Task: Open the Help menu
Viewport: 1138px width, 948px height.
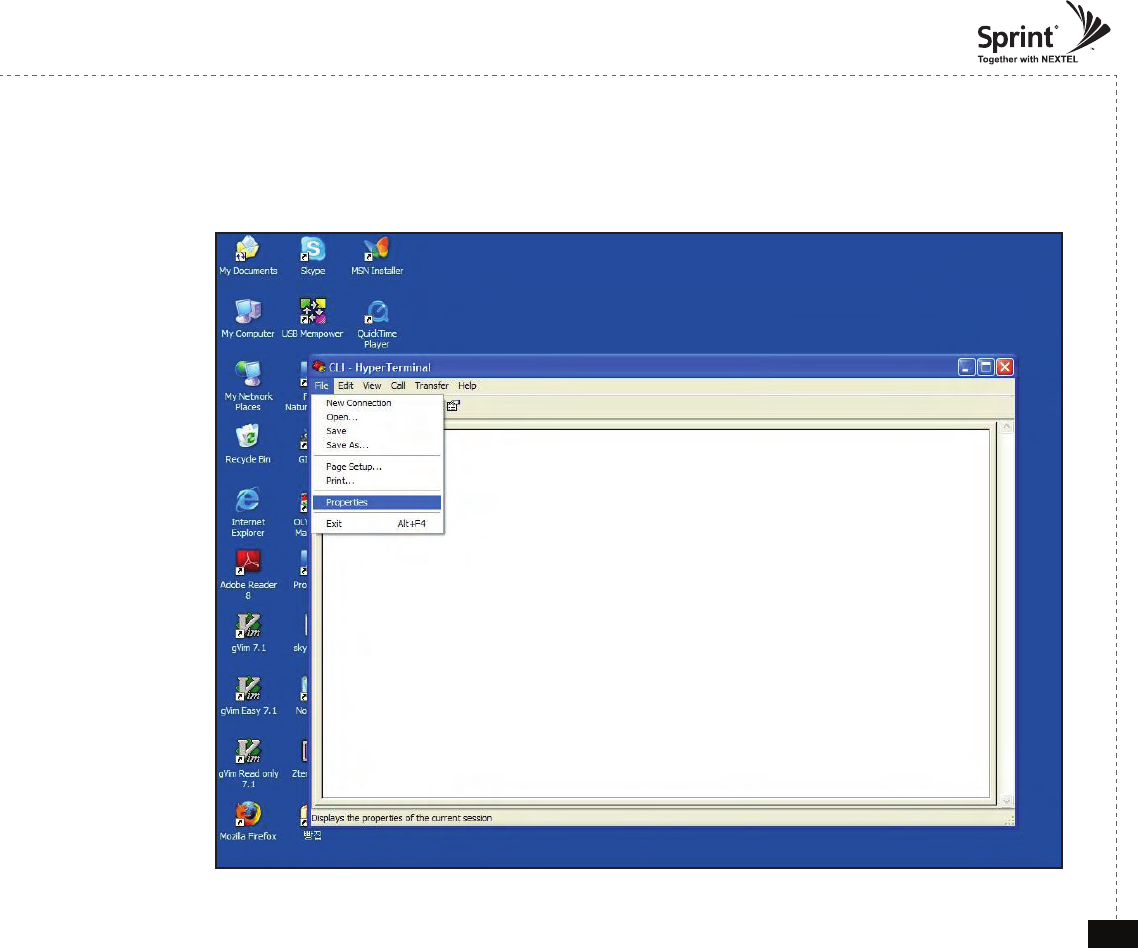Action: click(x=467, y=385)
